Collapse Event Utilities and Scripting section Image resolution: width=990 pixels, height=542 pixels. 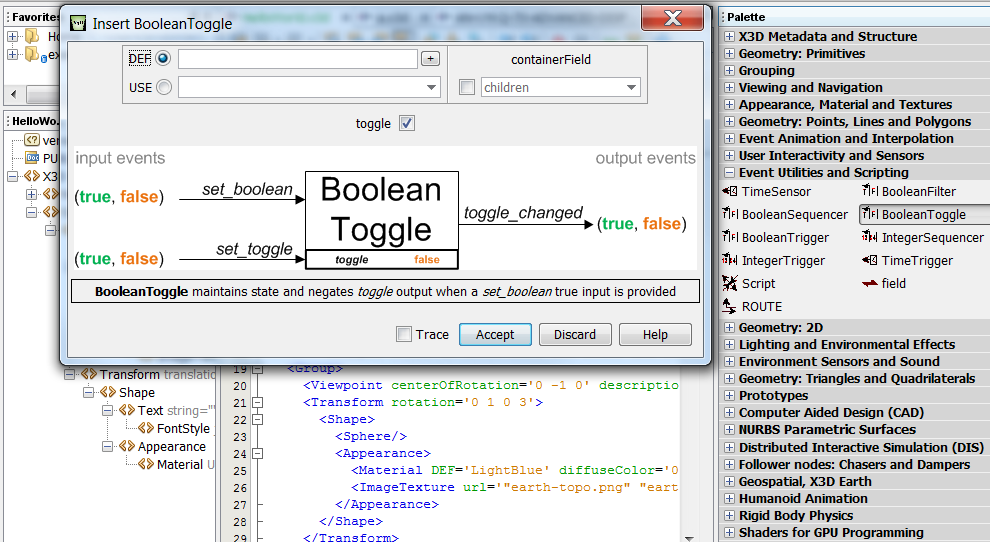pyautogui.click(x=729, y=173)
